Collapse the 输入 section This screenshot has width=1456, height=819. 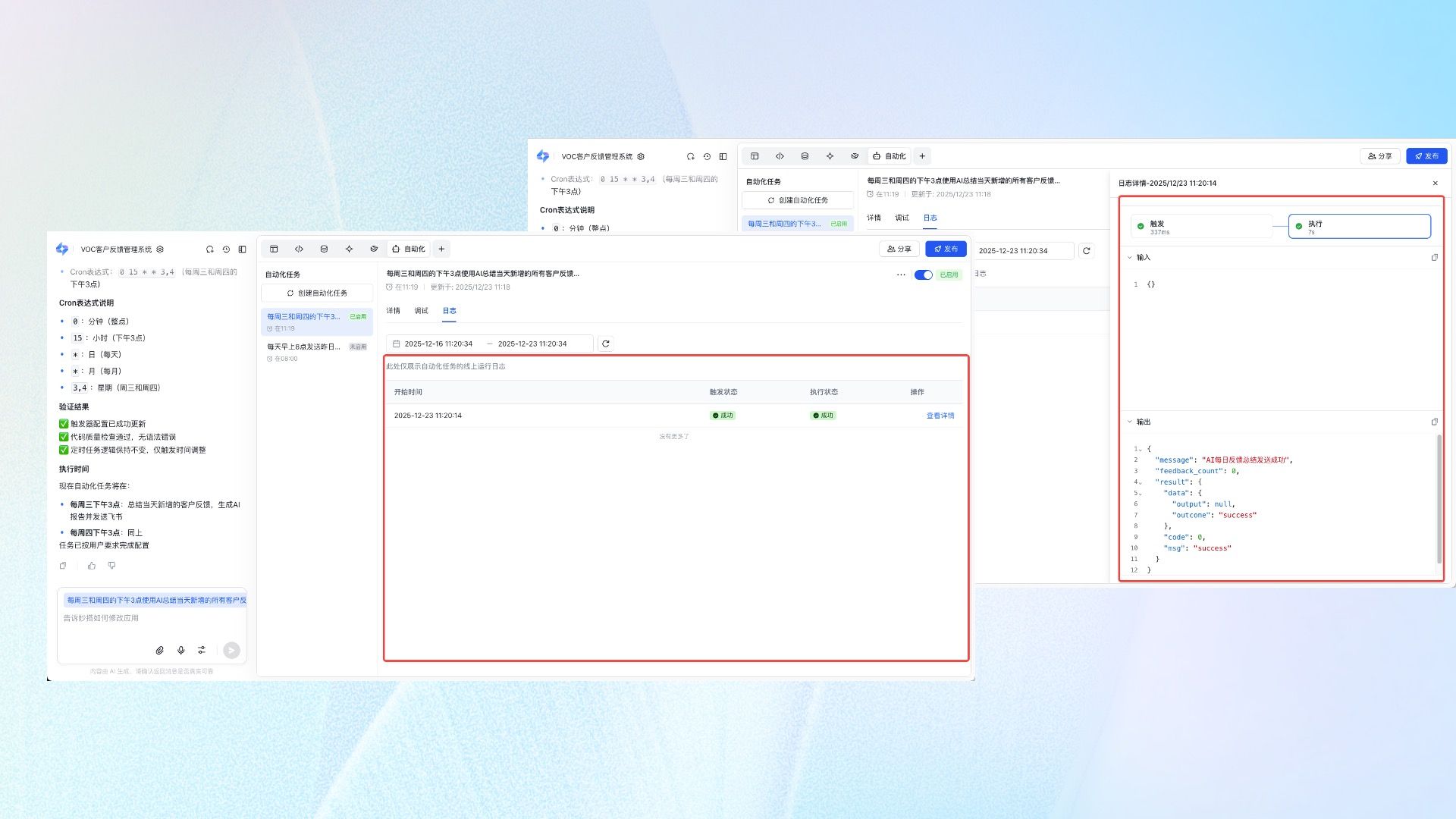tap(1129, 257)
